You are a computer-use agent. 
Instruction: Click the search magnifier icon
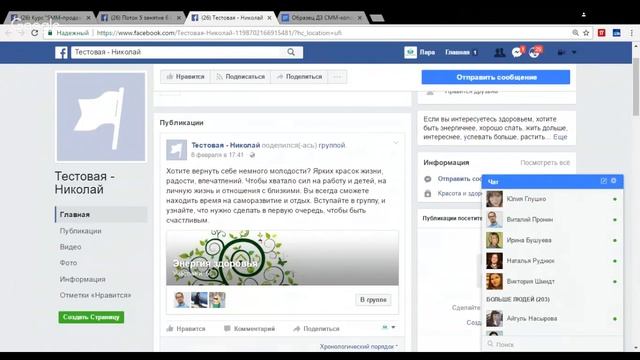tap(291, 52)
